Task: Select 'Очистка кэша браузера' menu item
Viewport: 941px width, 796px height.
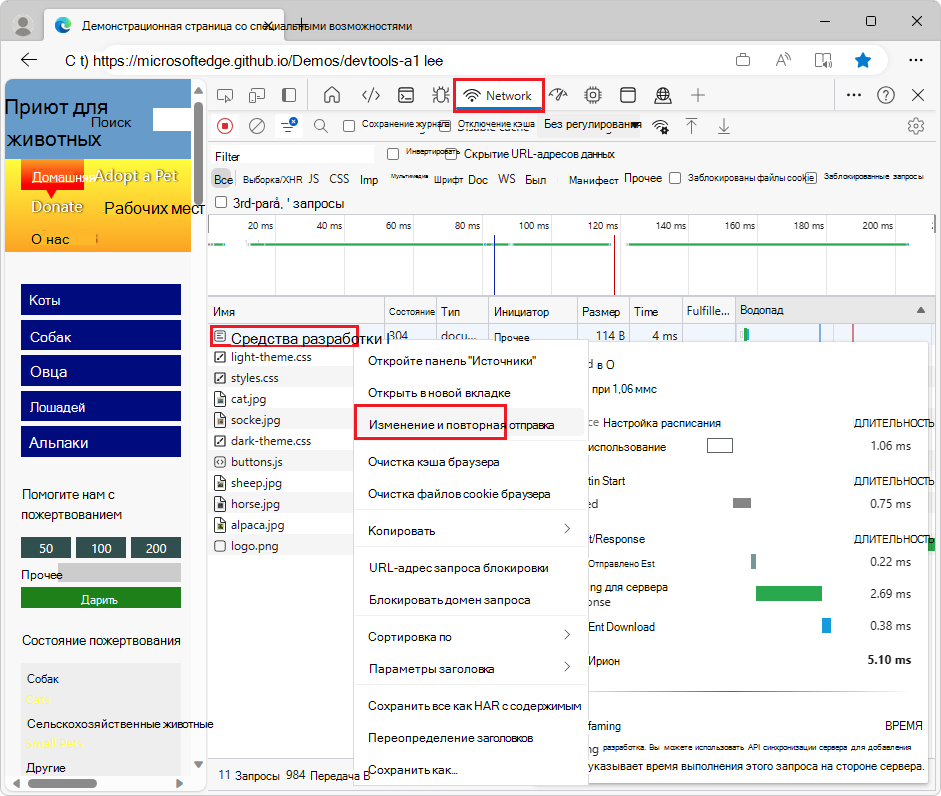Action: 470,462
